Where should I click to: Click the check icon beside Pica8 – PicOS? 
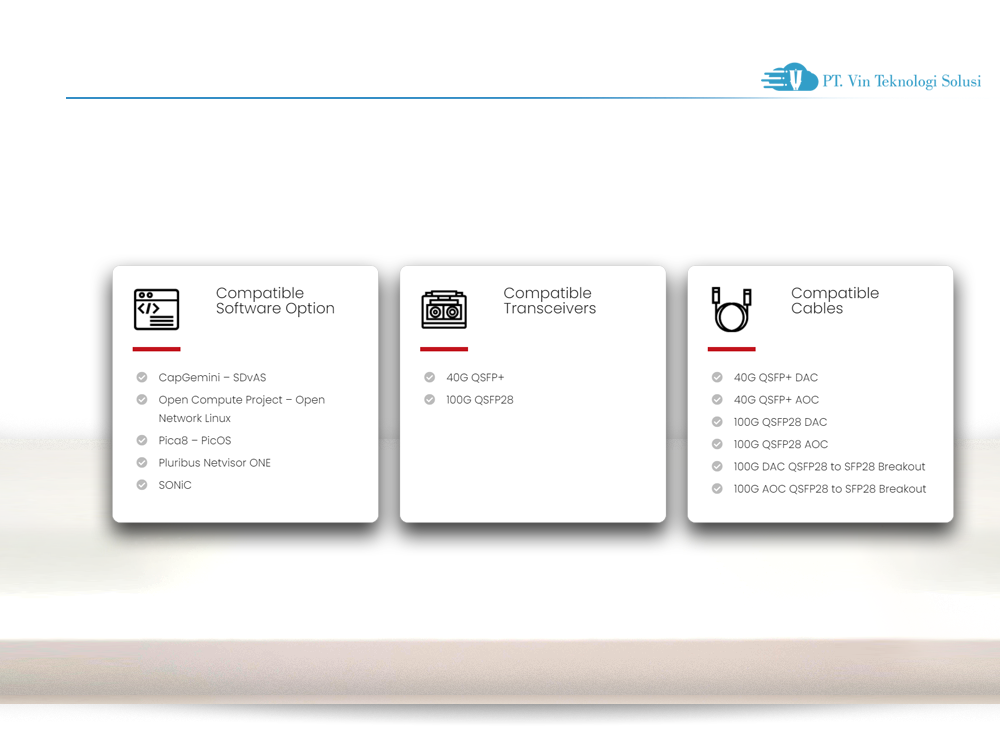coord(142,440)
